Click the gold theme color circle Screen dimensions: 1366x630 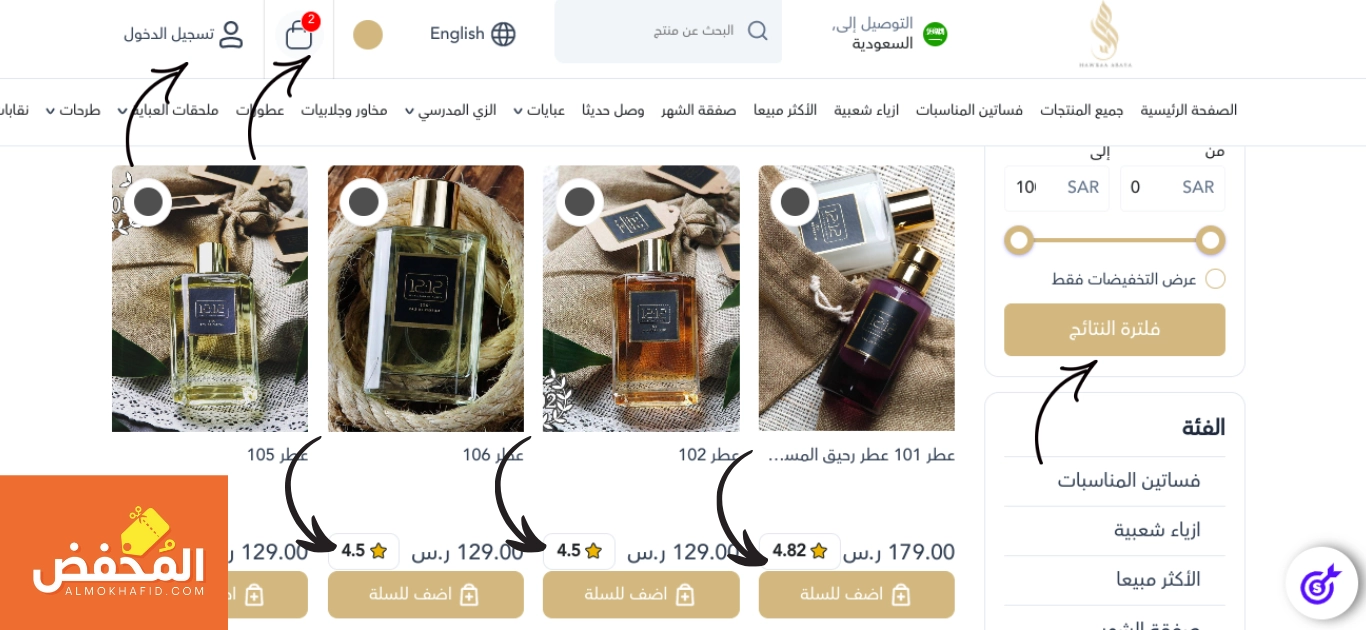(x=368, y=35)
